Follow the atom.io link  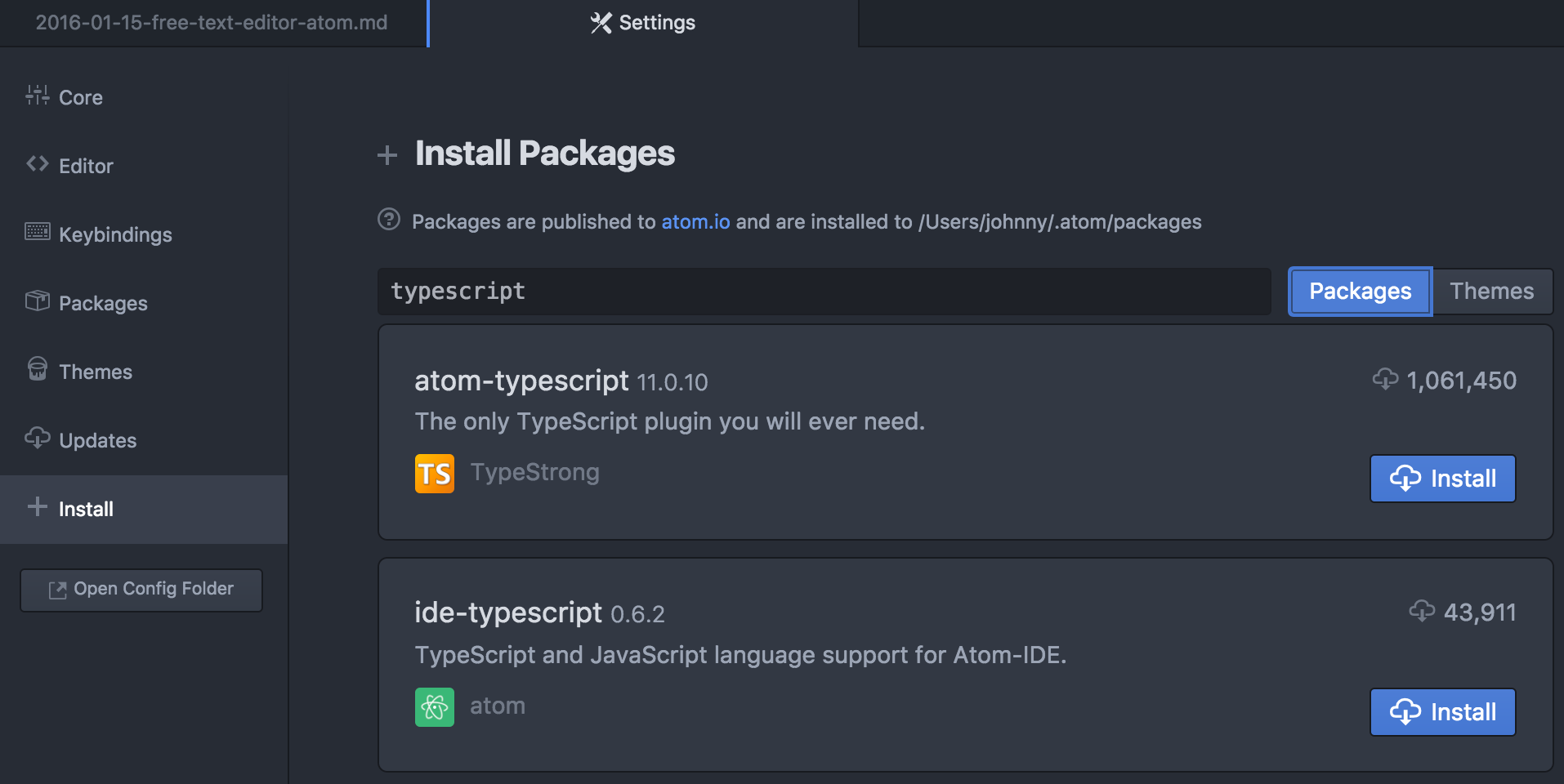tap(695, 221)
